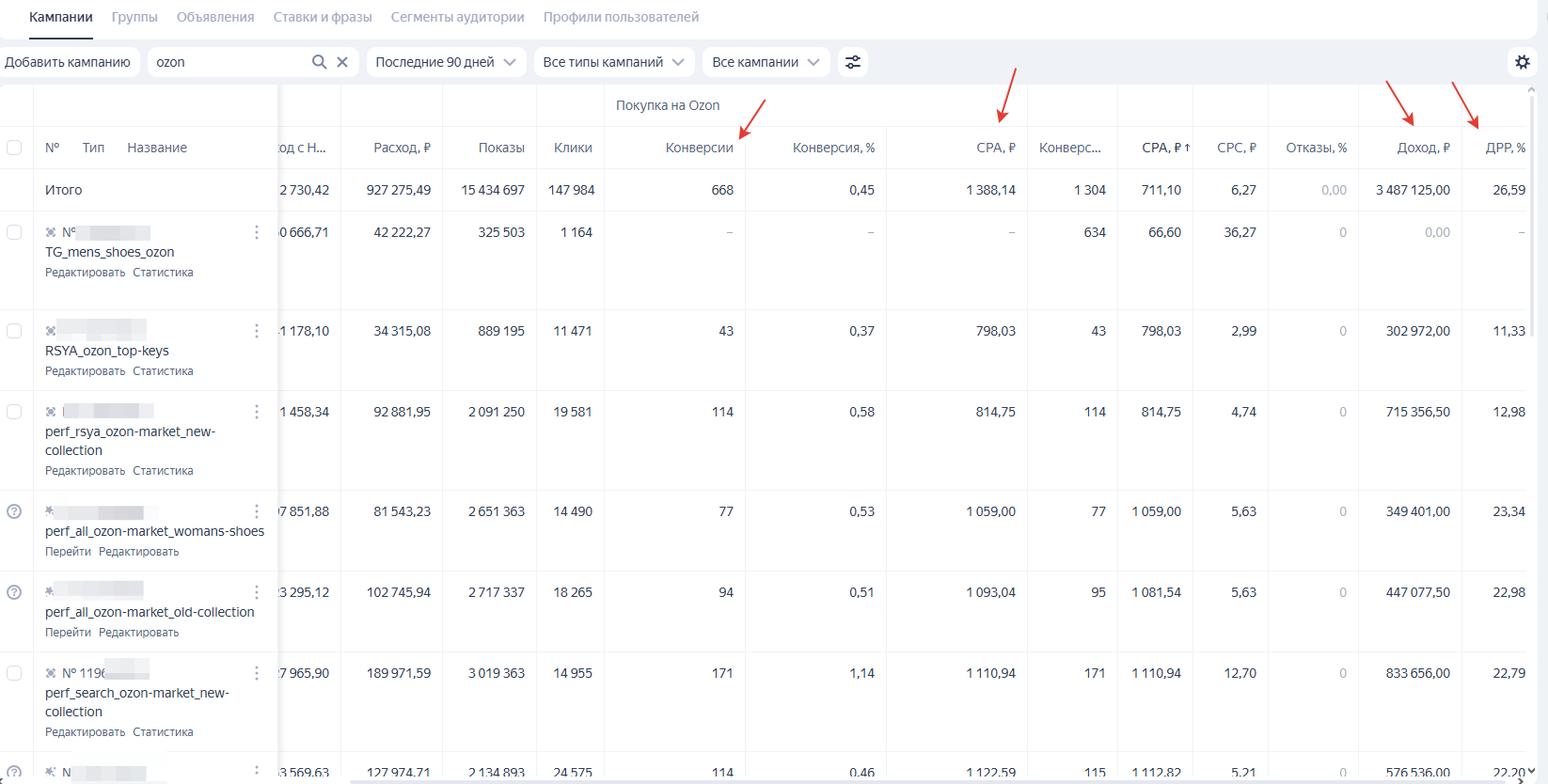
Task: Open three-dot menu for perf_all_ozon-market_womans-shoes
Action: [257, 511]
